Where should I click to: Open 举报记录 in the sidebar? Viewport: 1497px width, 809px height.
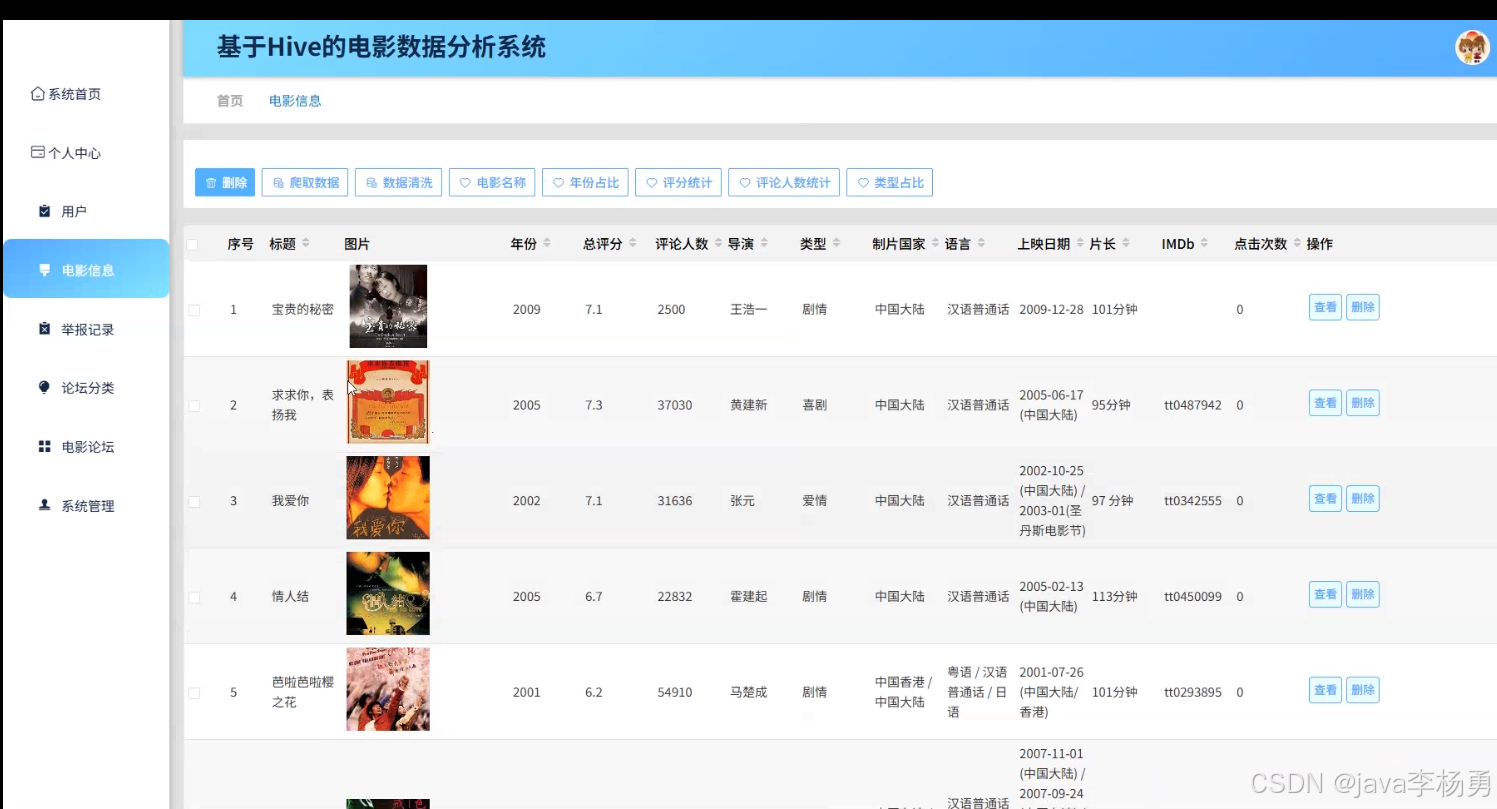tap(86, 329)
